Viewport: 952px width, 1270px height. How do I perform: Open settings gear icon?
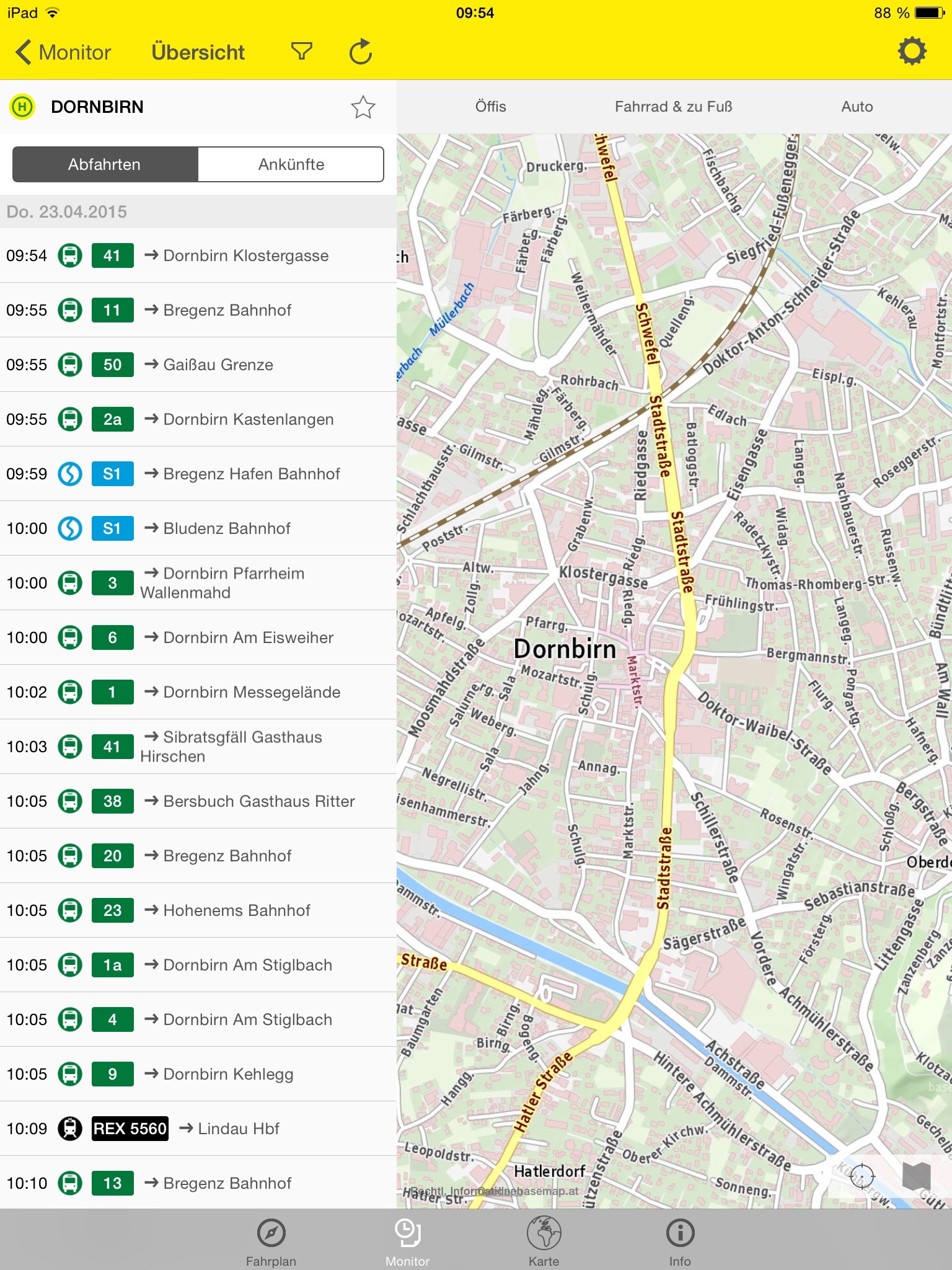click(x=912, y=51)
